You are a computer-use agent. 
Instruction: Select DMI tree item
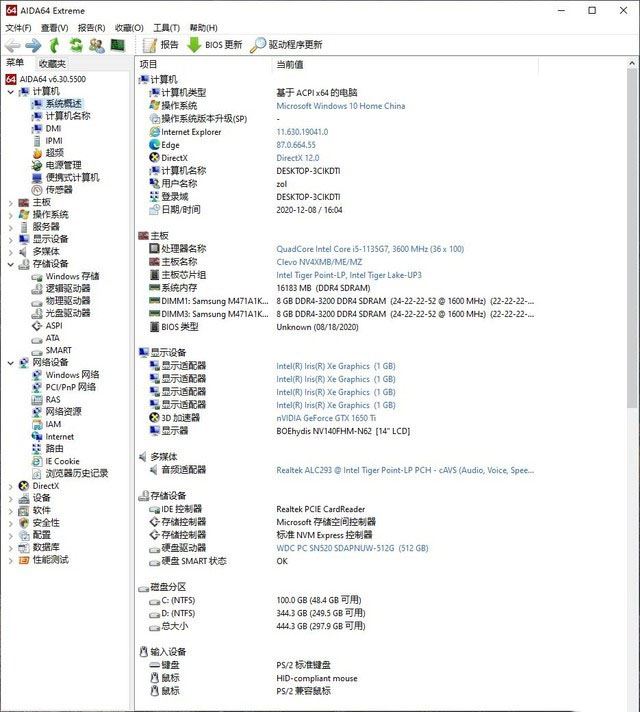(x=53, y=129)
